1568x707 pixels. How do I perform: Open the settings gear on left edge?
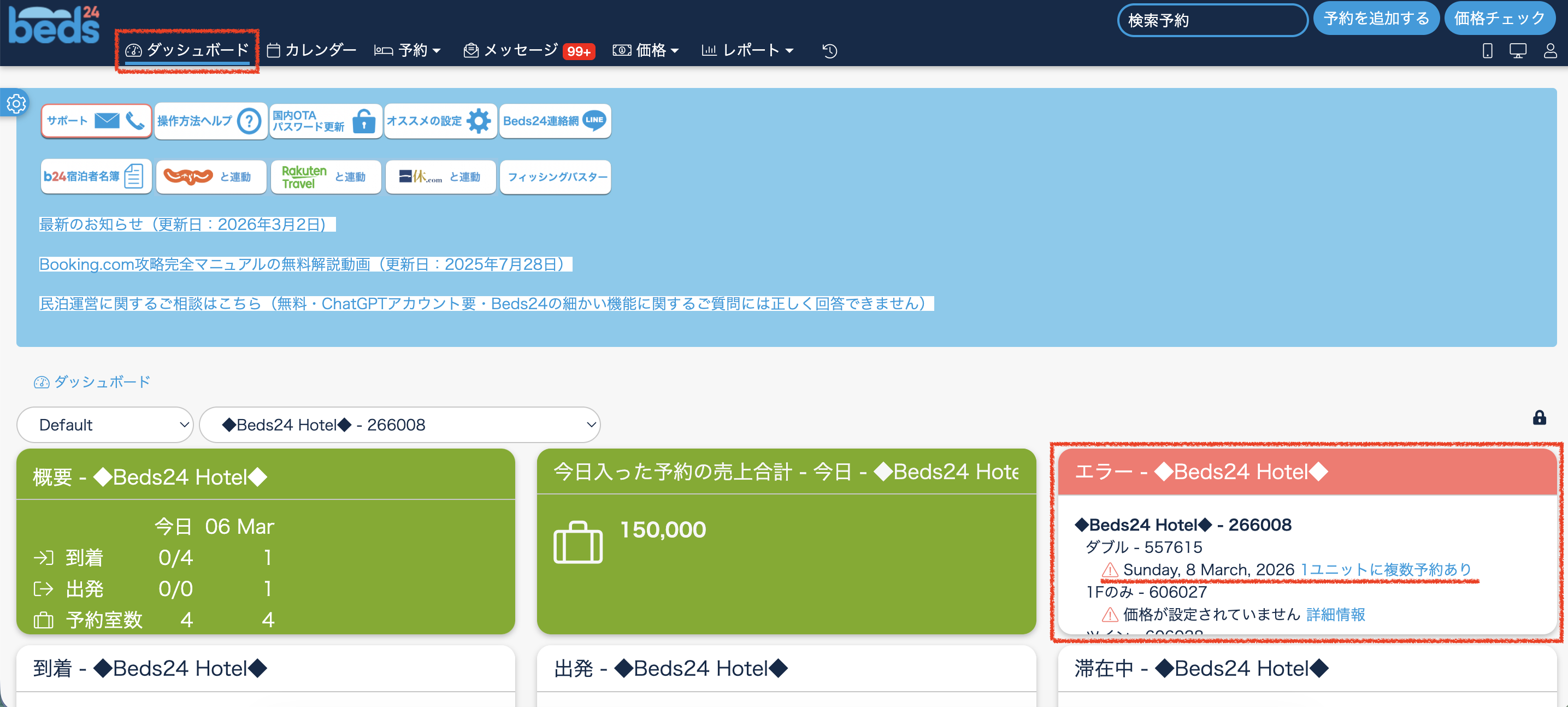(x=16, y=103)
